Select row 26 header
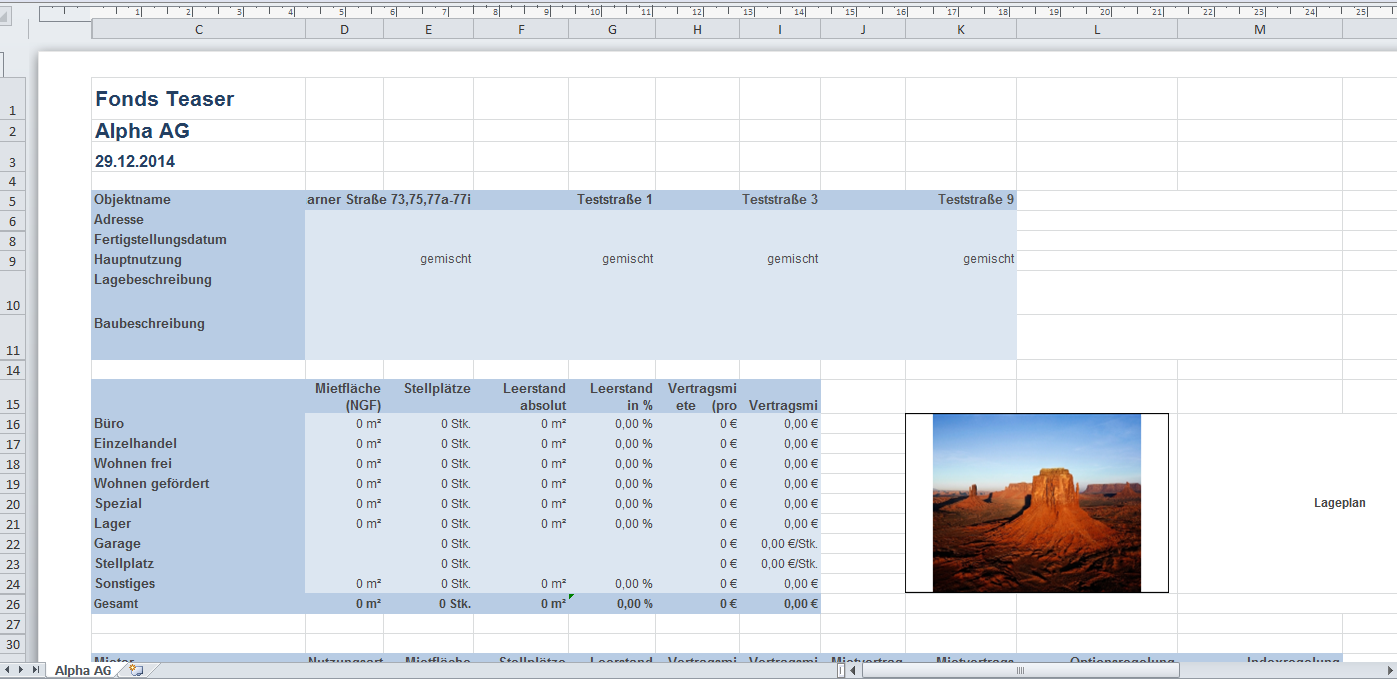1397x679 pixels. pyautogui.click(x=13, y=604)
